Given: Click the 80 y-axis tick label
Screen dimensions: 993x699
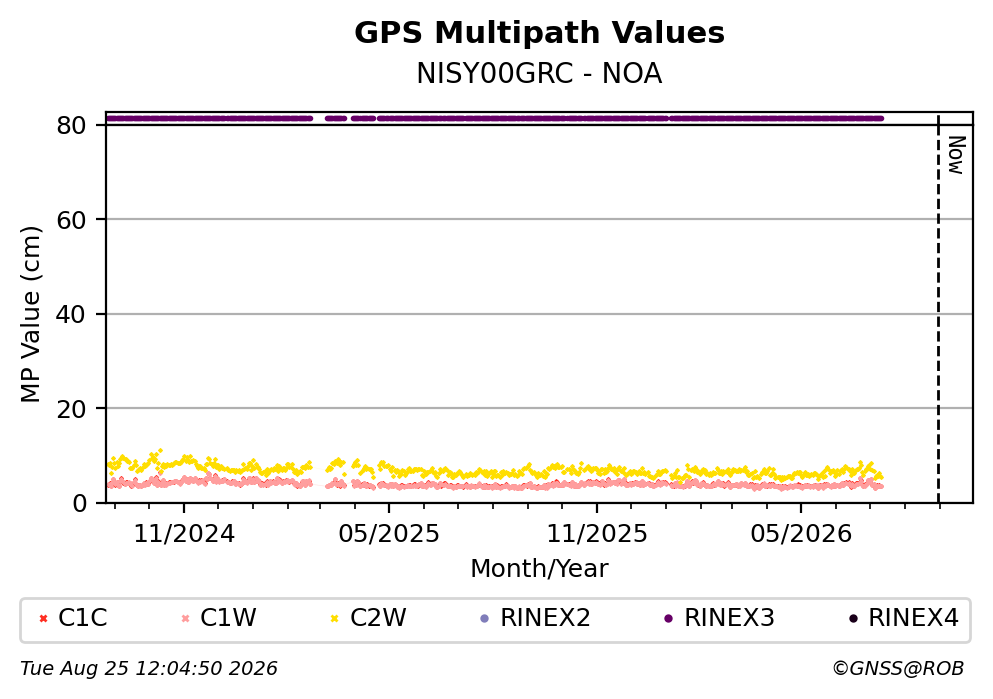Looking at the screenshot, I should (71, 125).
